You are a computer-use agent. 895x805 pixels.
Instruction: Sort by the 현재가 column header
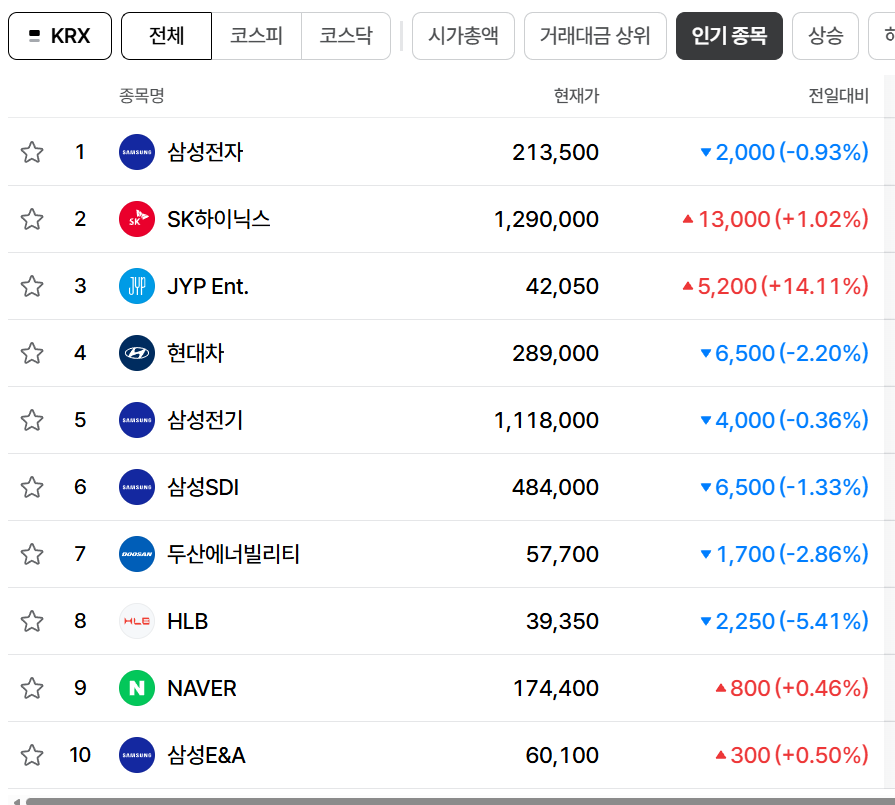pos(576,95)
